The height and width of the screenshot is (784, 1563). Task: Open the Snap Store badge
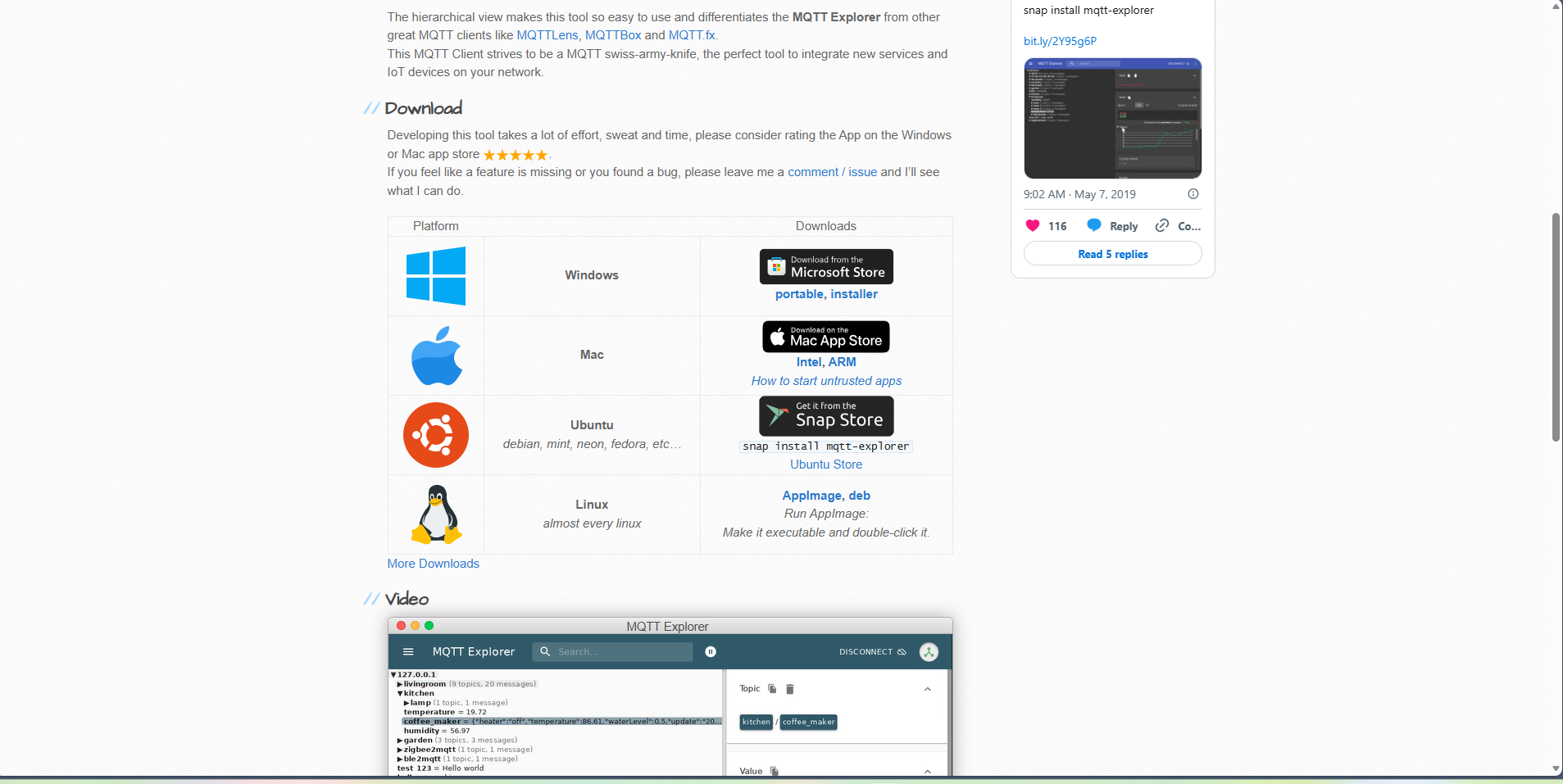826,416
